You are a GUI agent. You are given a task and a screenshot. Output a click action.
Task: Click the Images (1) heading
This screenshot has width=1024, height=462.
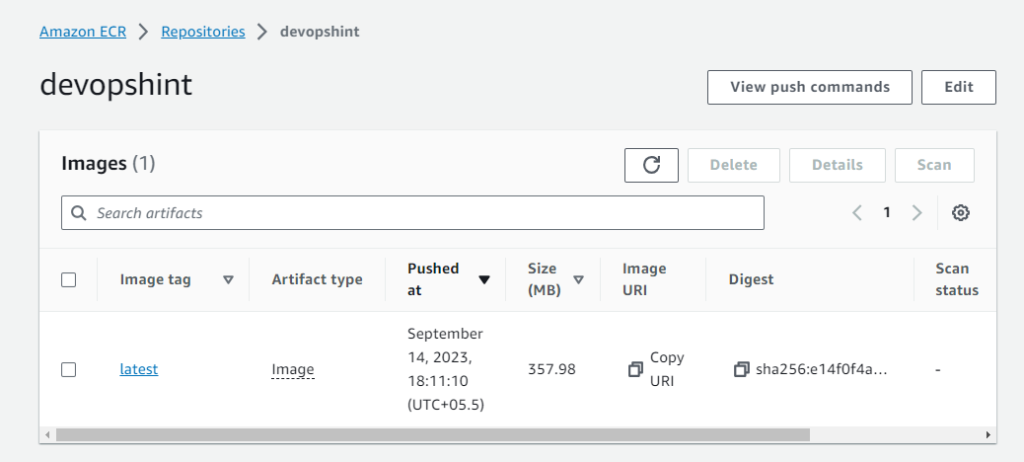[108, 163]
